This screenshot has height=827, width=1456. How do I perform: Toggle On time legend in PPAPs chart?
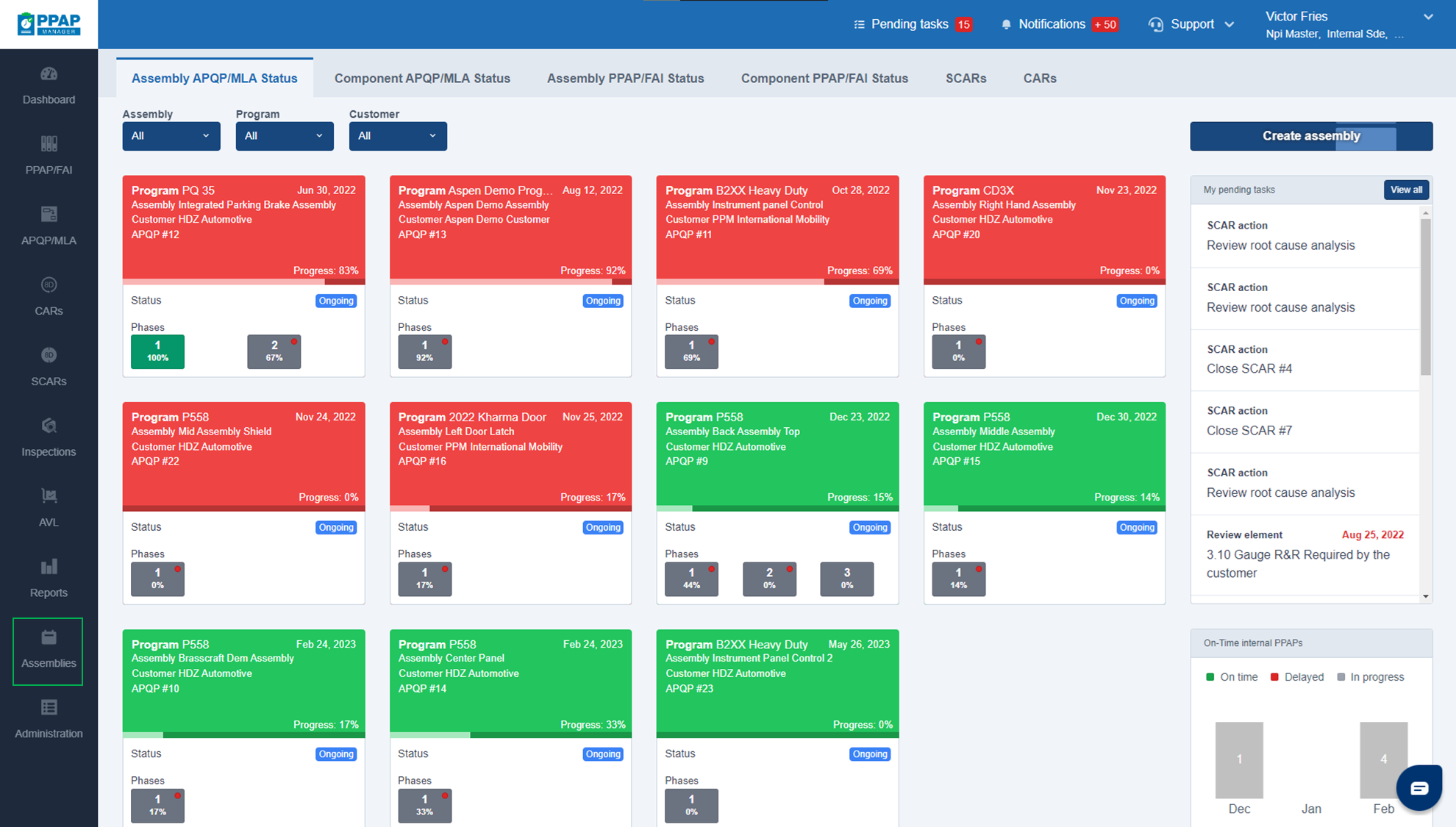1232,677
